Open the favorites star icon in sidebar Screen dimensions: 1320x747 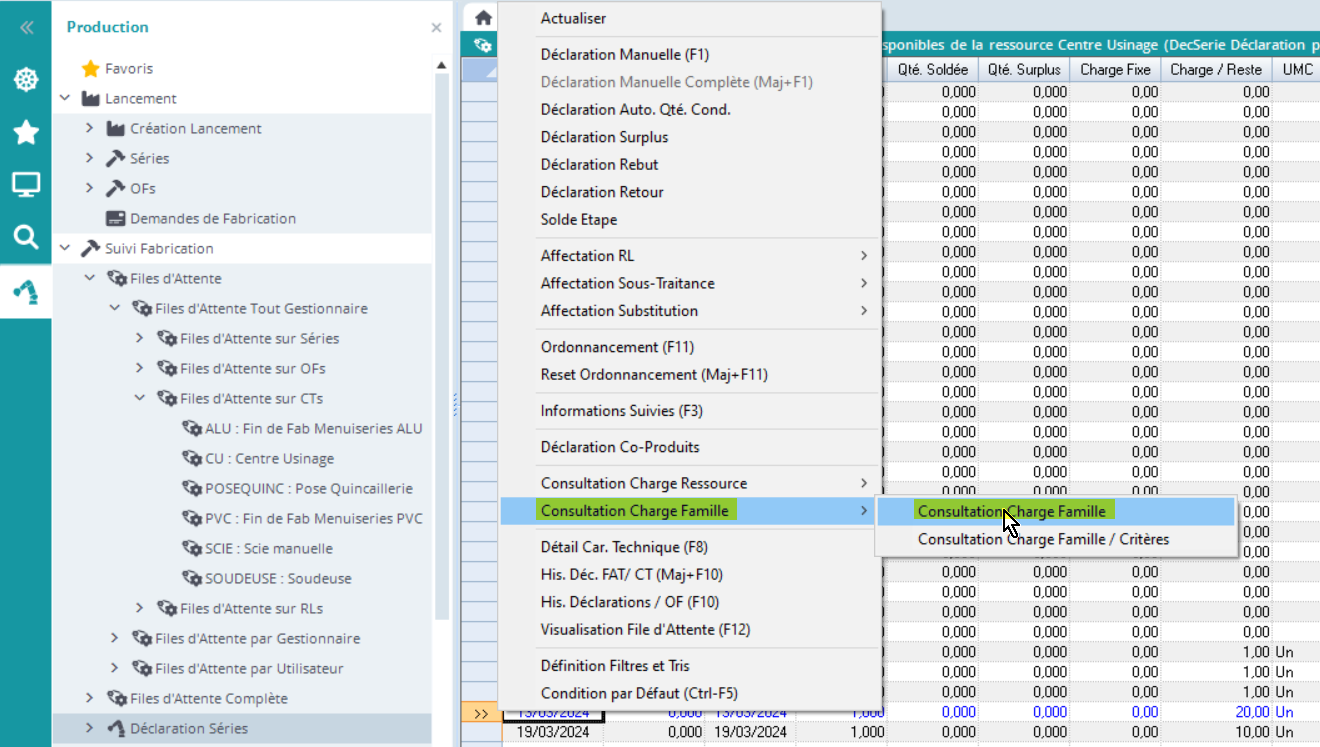click(x=25, y=132)
